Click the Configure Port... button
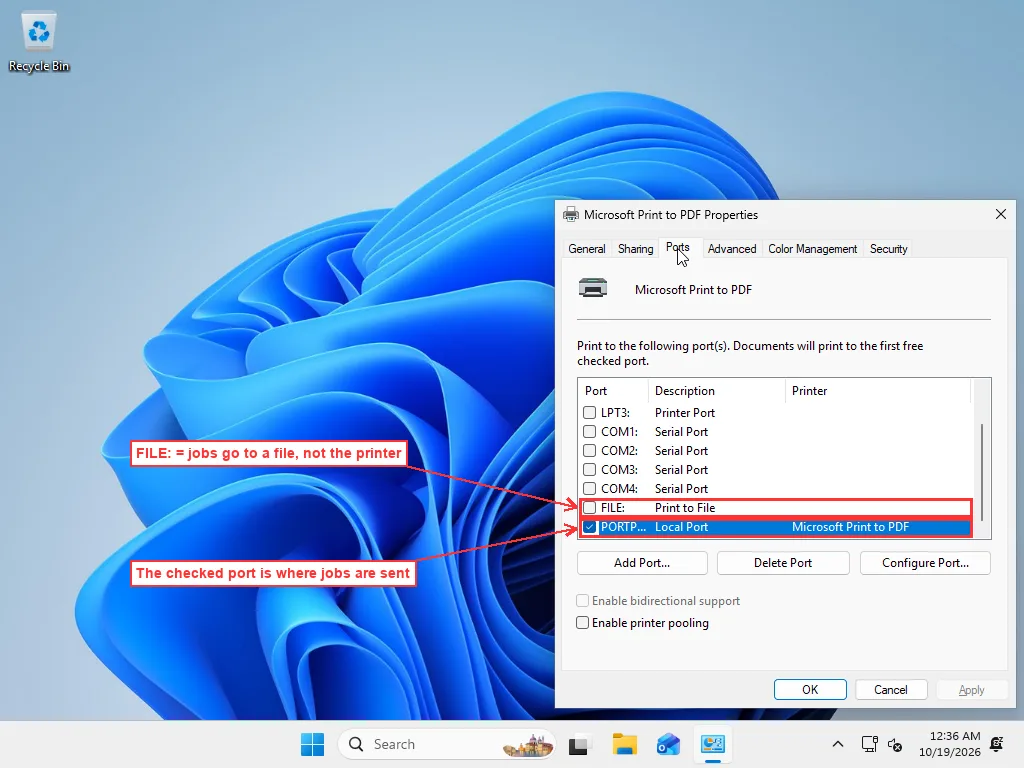Screen dimensions: 1024x768 point(925,563)
